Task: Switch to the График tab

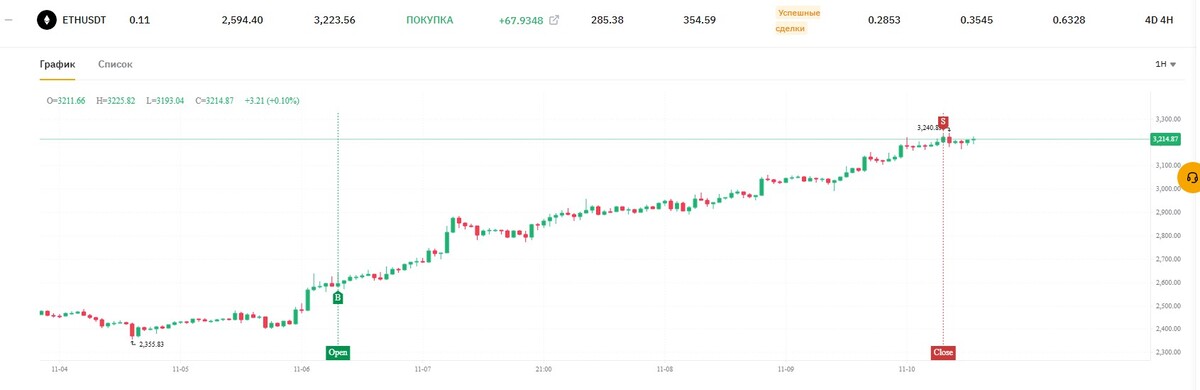Action: pos(57,64)
